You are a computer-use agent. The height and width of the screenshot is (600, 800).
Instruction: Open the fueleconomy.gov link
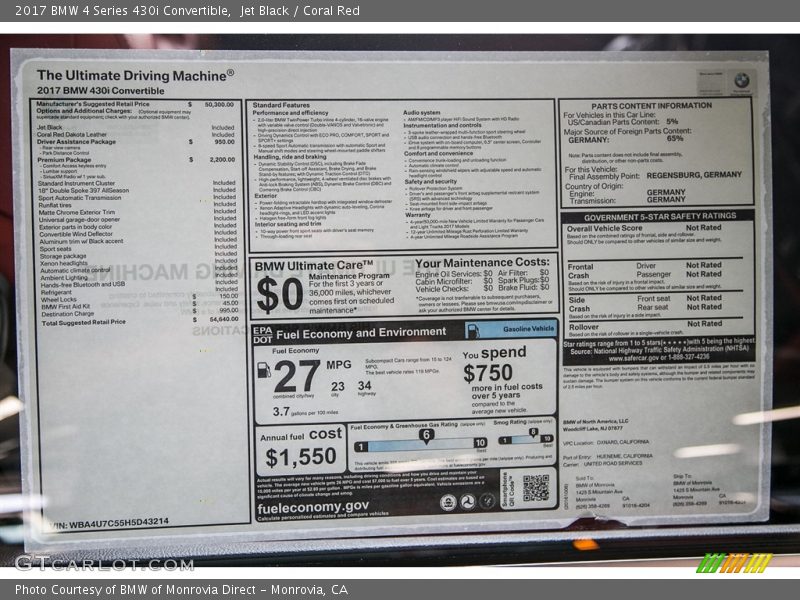pos(313,506)
